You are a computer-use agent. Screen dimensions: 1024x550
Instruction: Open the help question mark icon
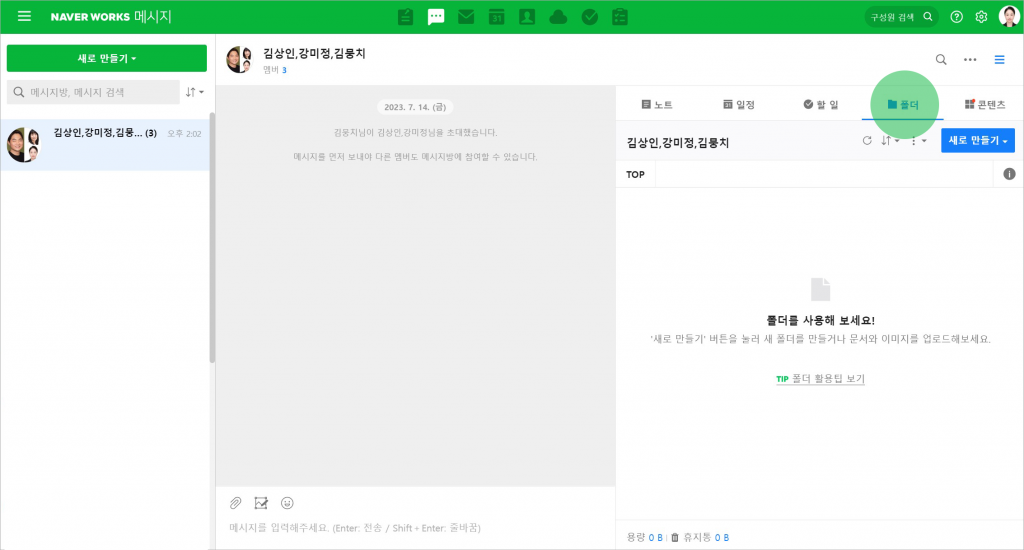[x=956, y=17]
